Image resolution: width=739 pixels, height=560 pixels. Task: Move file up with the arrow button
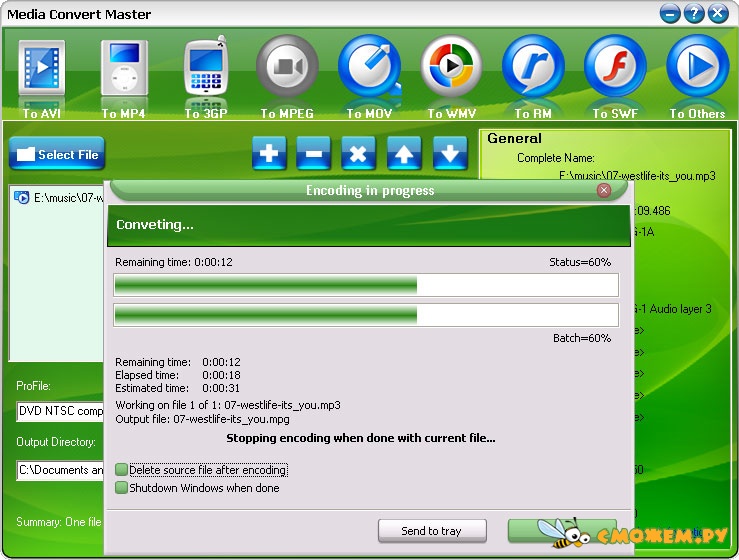(404, 153)
